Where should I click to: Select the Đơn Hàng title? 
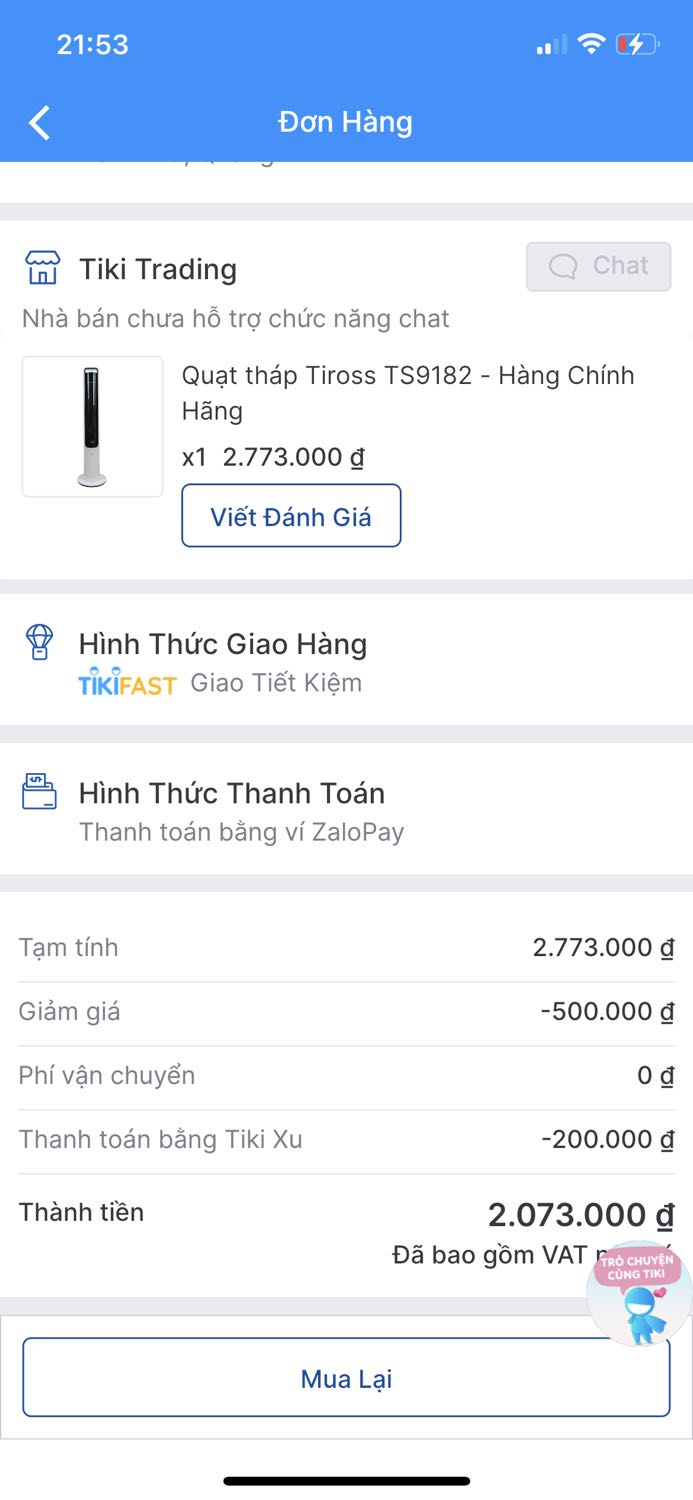(346, 122)
